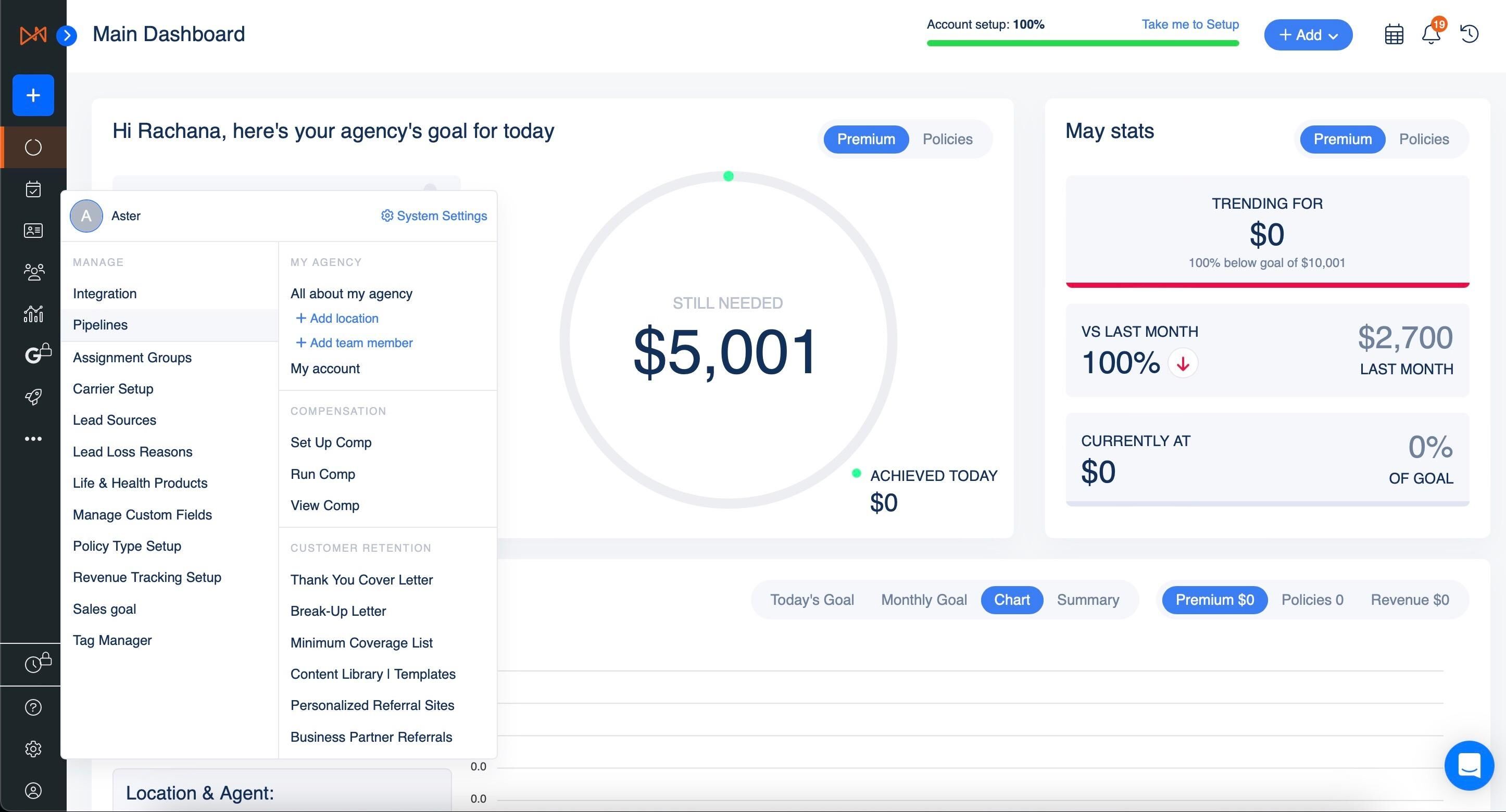The height and width of the screenshot is (812, 1506).
Task: Select the Summary view toggle
Action: pos(1087,600)
